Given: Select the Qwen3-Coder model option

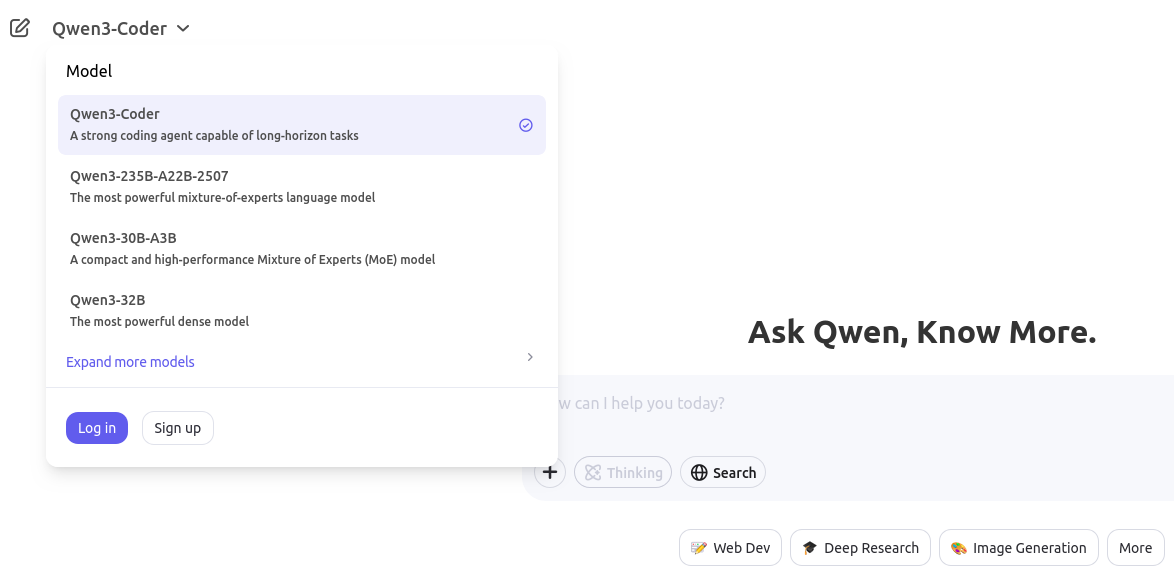Looking at the screenshot, I should point(302,125).
